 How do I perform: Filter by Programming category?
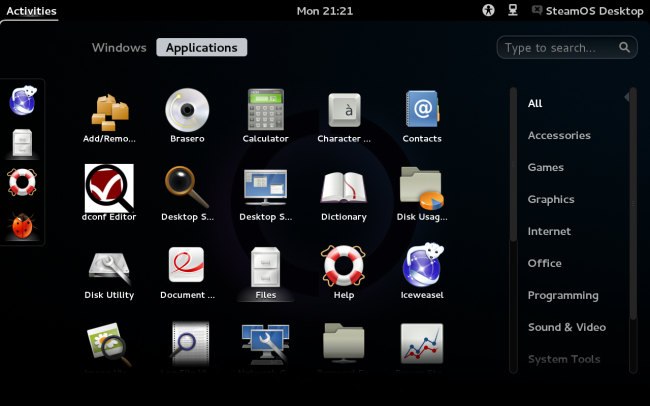(563, 295)
